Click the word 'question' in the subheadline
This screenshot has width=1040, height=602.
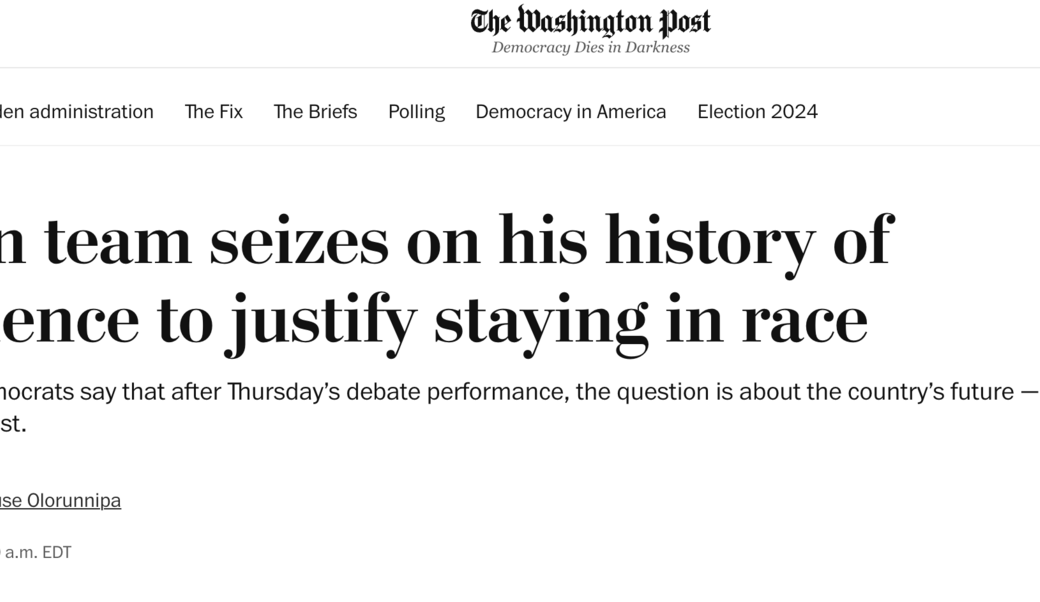tap(661, 391)
